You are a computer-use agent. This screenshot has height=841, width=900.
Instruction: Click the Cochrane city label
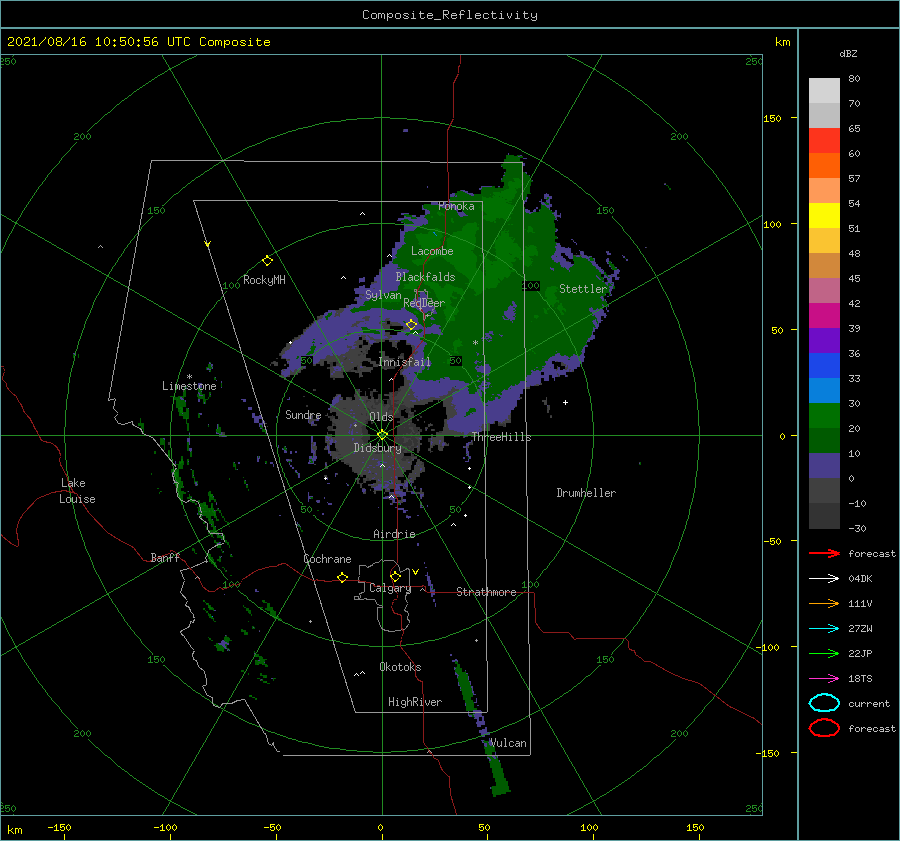327,559
